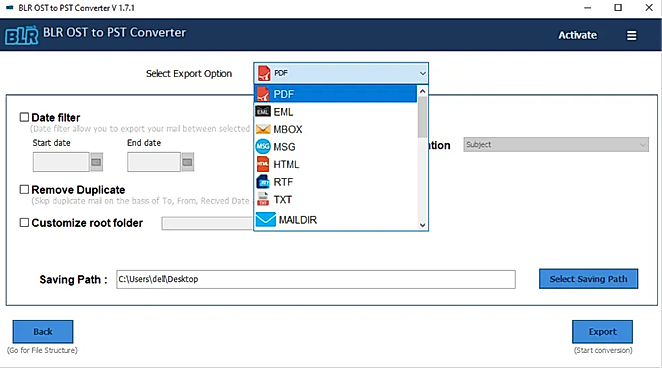Click the export list scrollbar thumb

422,117
